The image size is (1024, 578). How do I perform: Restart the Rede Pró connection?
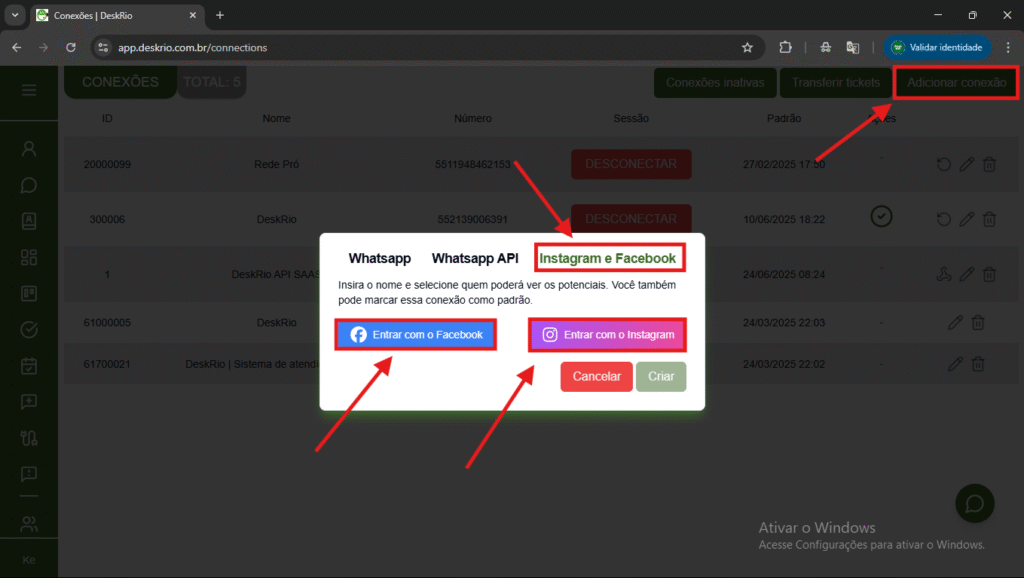[x=944, y=164]
